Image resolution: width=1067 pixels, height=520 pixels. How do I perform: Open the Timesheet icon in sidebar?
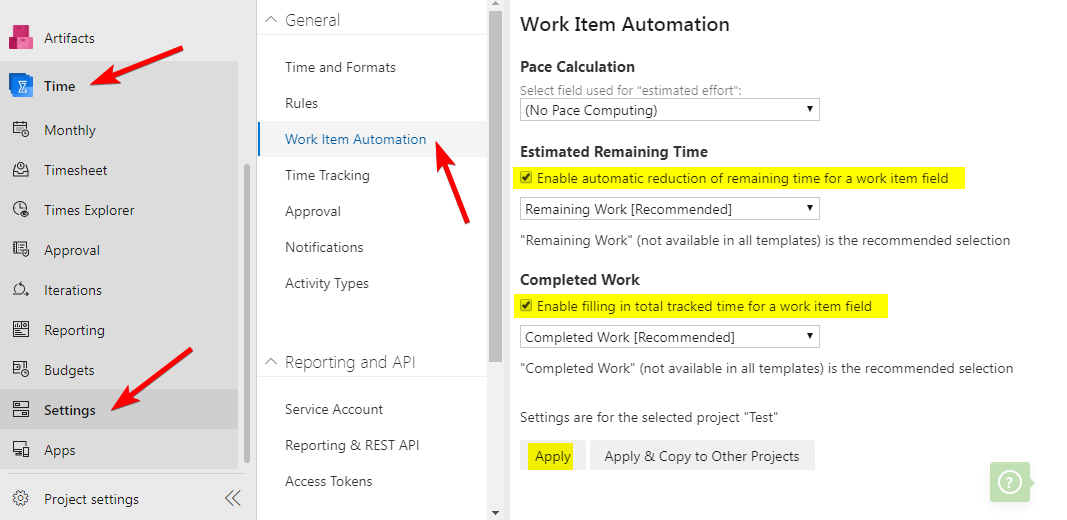[21, 170]
